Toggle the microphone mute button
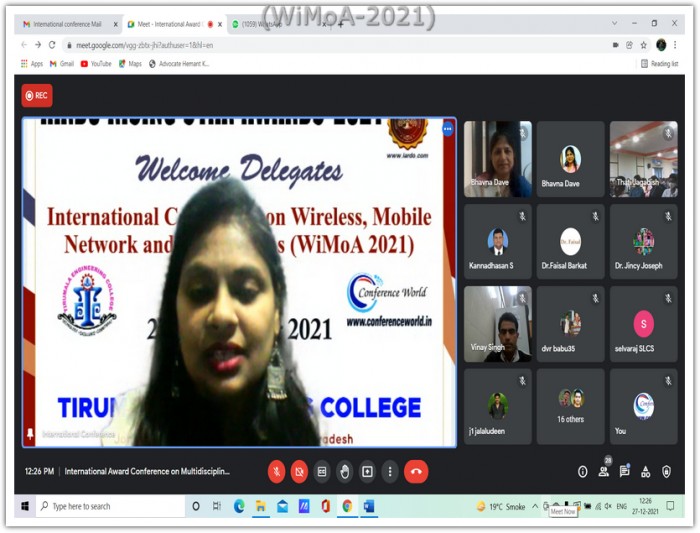Image resolution: width=700 pixels, height=533 pixels. 277,471
